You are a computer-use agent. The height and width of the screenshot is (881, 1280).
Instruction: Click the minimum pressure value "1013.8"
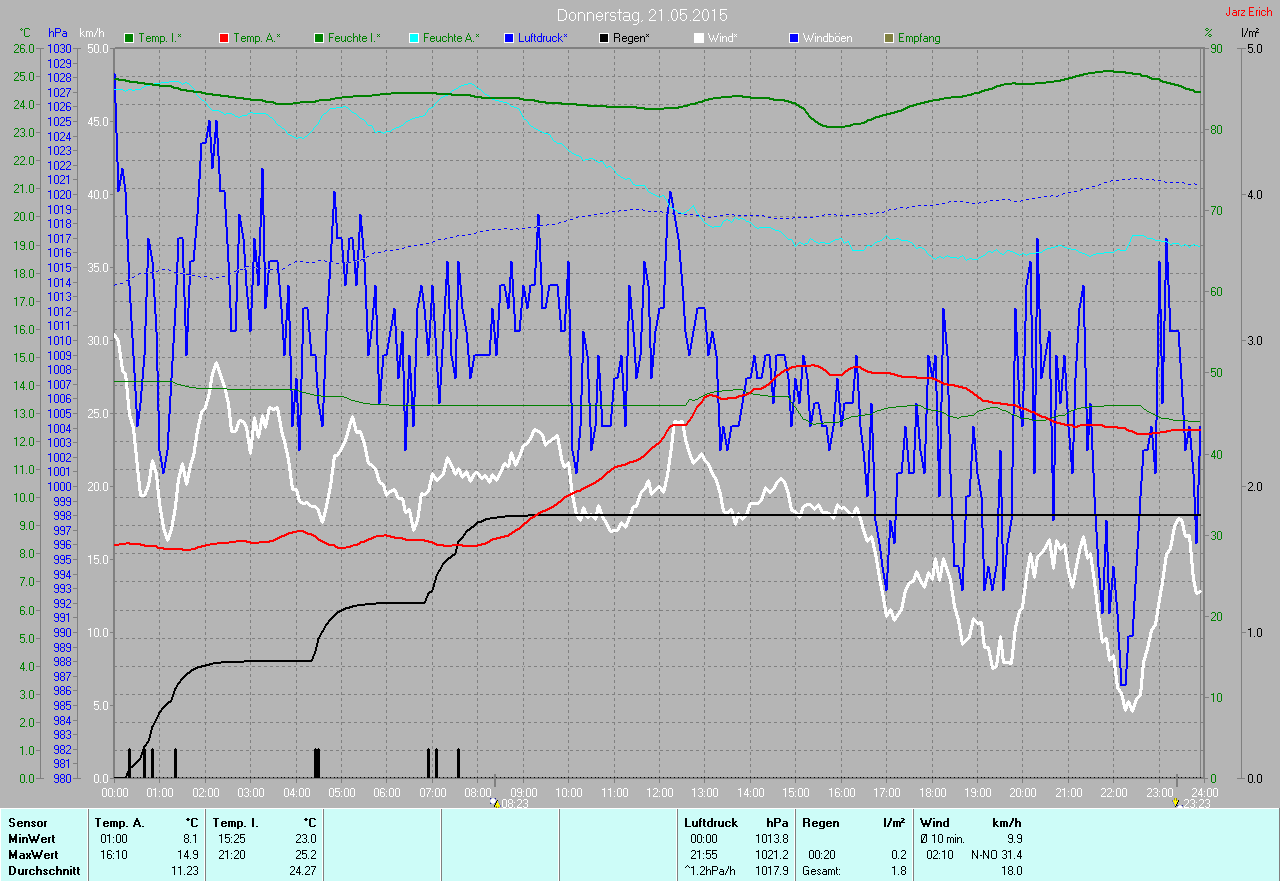tap(771, 838)
